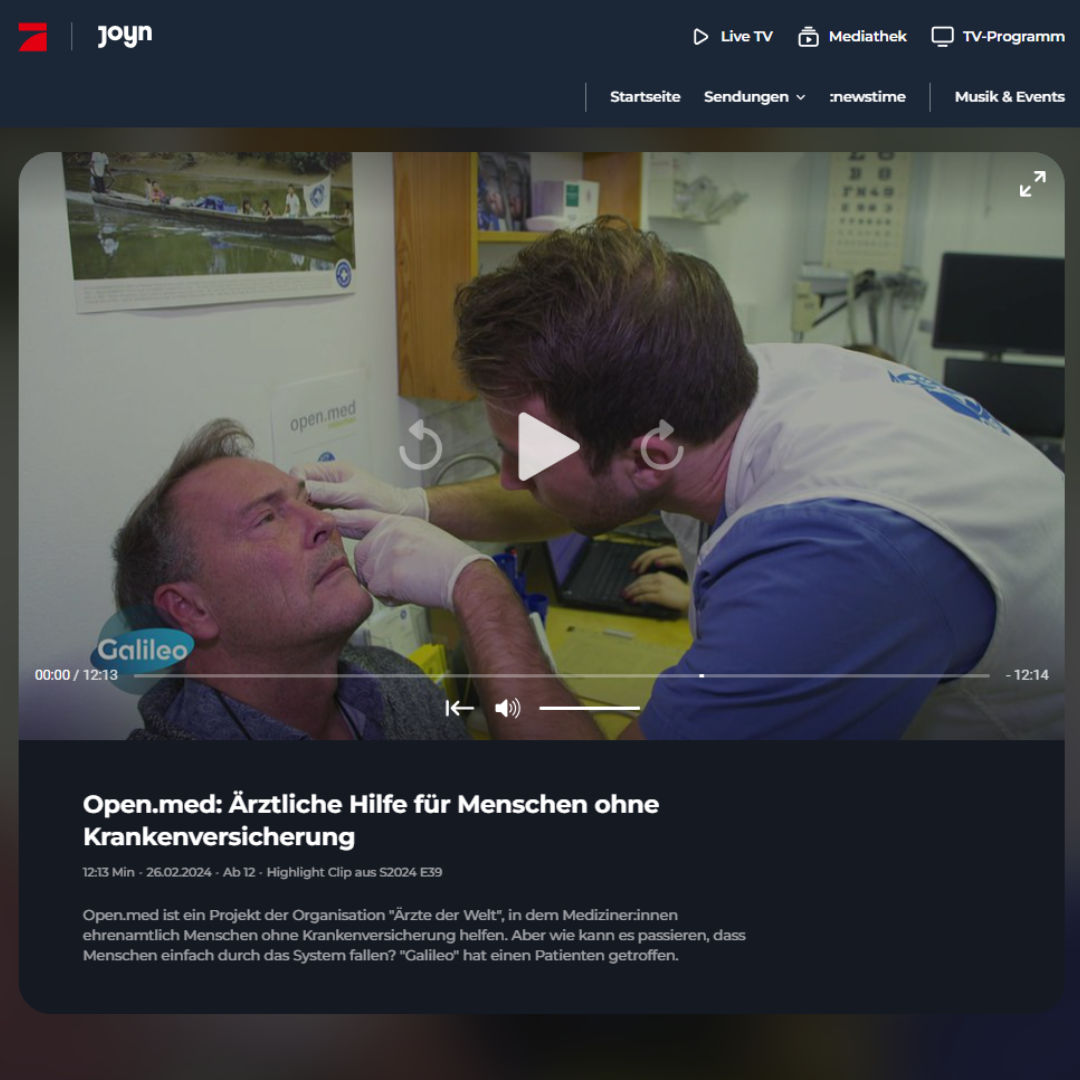Go to the Mediathek section
This screenshot has width=1080, height=1080.
coord(852,37)
